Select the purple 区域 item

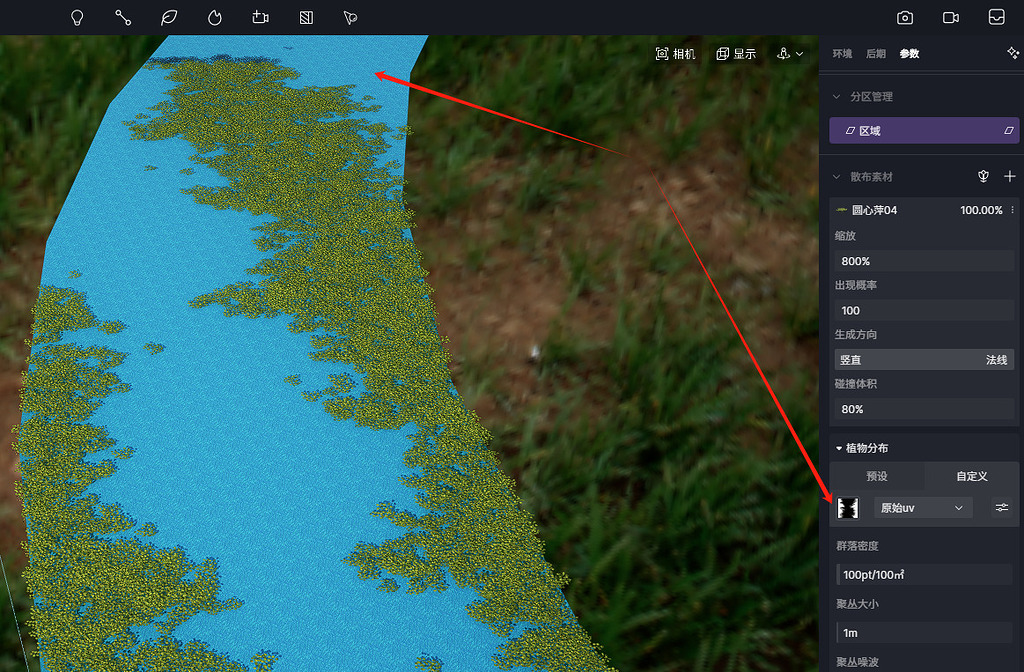click(x=924, y=130)
